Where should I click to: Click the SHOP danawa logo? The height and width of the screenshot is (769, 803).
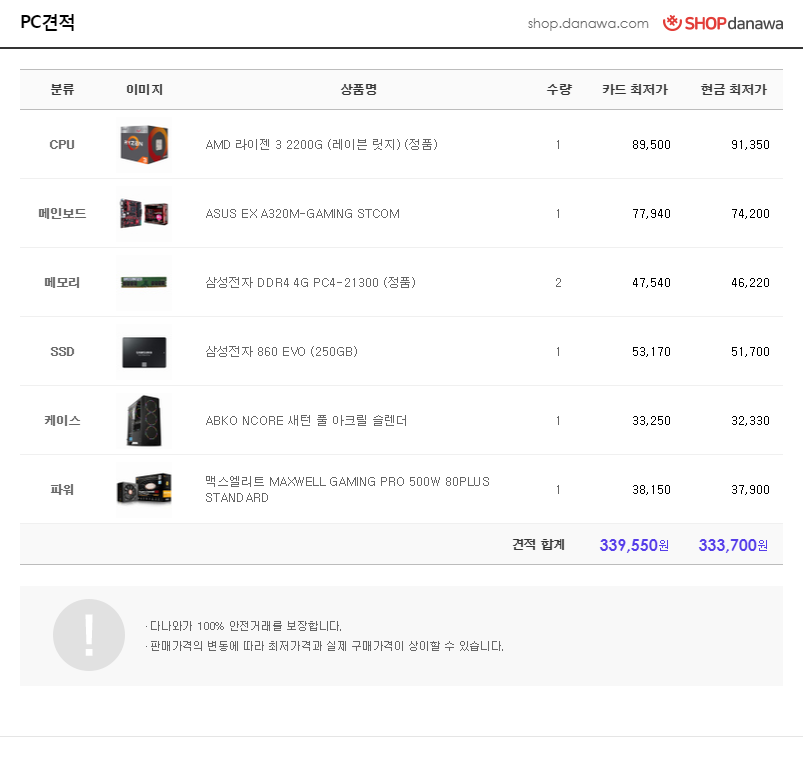pos(723,23)
